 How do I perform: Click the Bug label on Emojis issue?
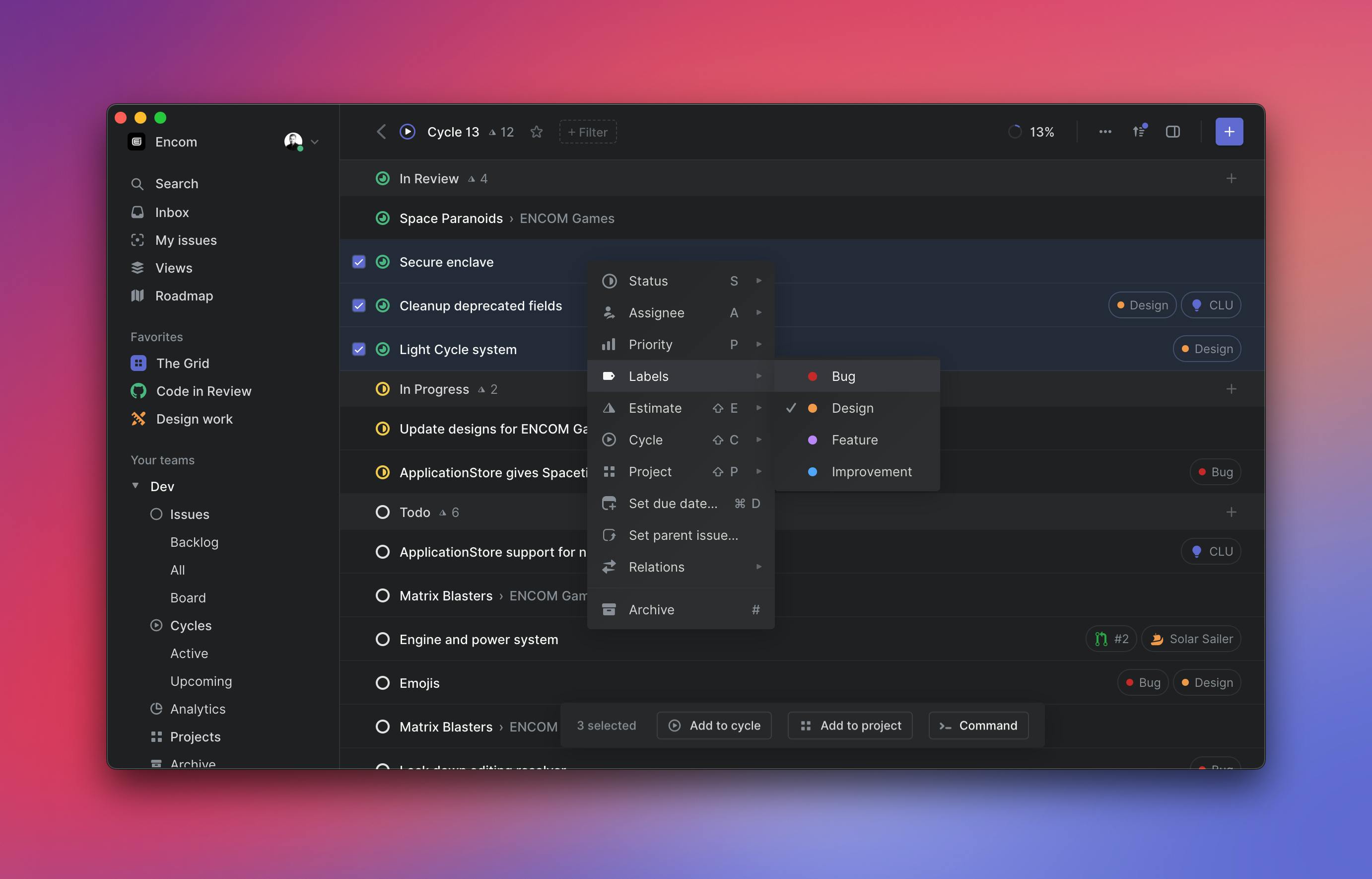click(1143, 683)
